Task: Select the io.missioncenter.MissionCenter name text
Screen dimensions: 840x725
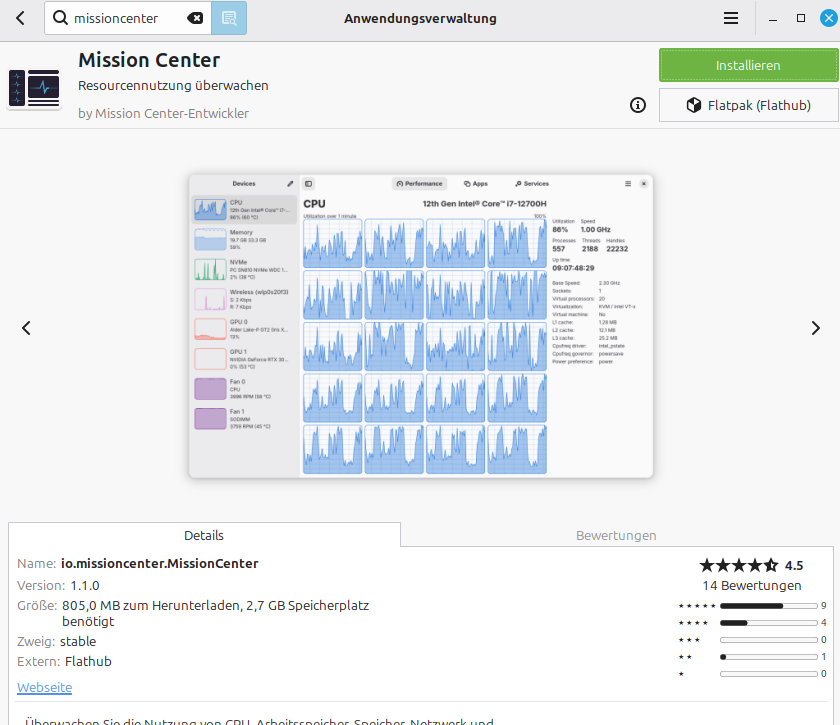Action: click(x=160, y=564)
